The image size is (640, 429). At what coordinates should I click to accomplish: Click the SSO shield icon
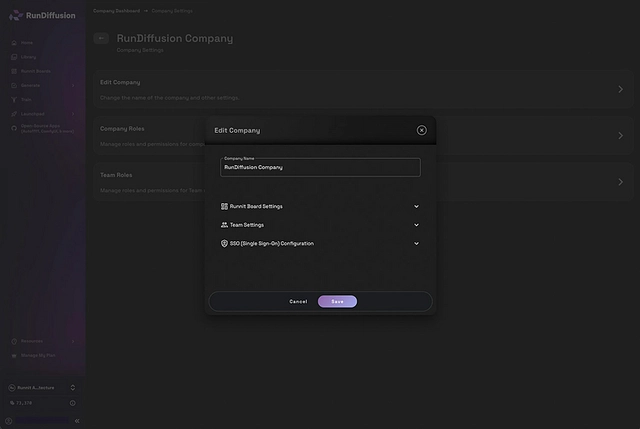(x=224, y=244)
